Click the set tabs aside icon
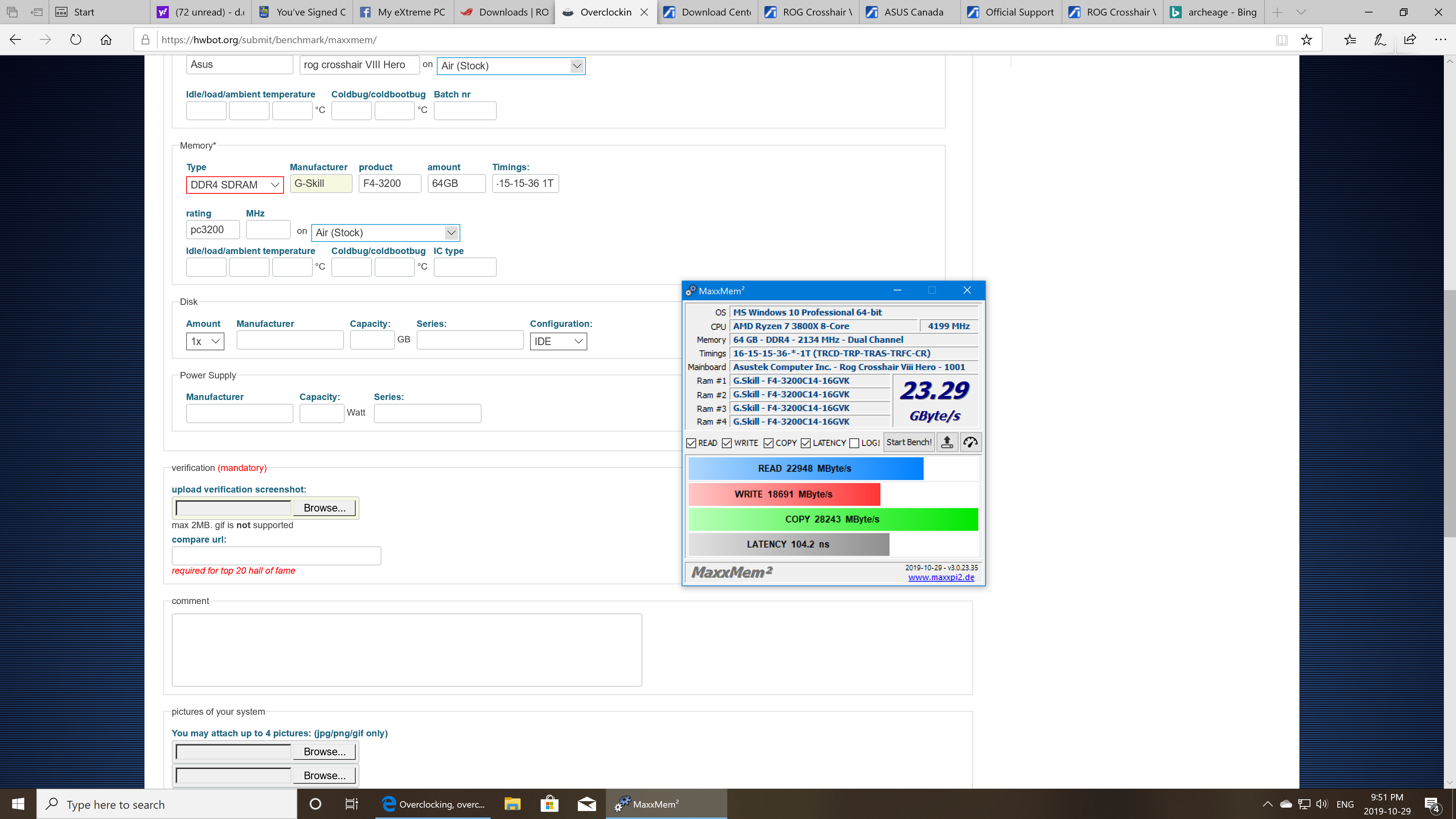The width and height of the screenshot is (1456, 819). [37, 12]
